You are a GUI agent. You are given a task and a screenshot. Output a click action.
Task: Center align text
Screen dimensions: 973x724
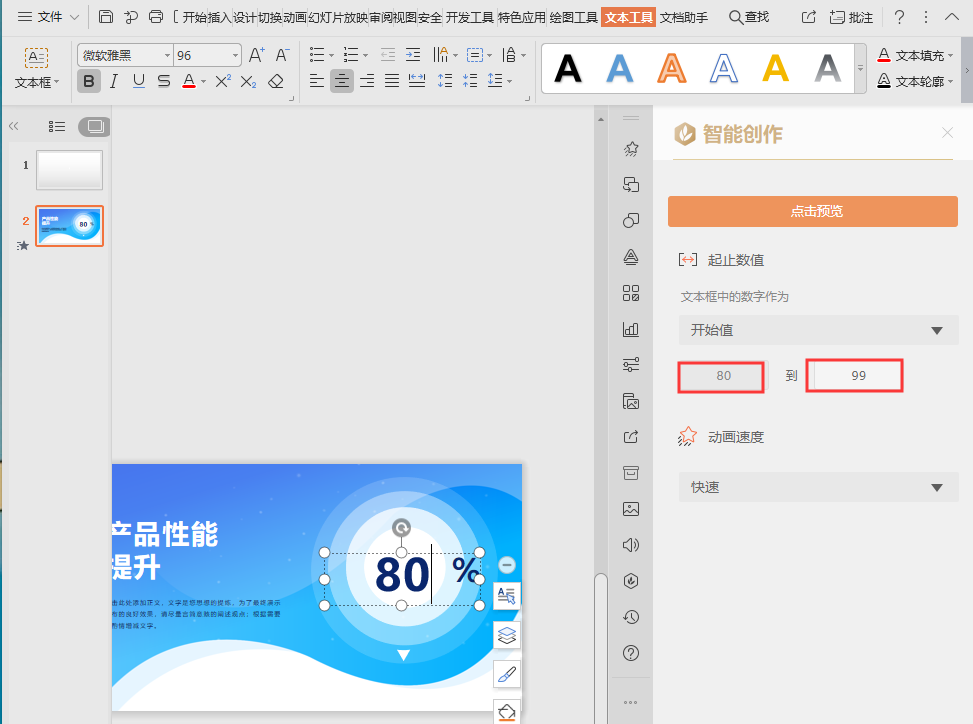(341, 81)
